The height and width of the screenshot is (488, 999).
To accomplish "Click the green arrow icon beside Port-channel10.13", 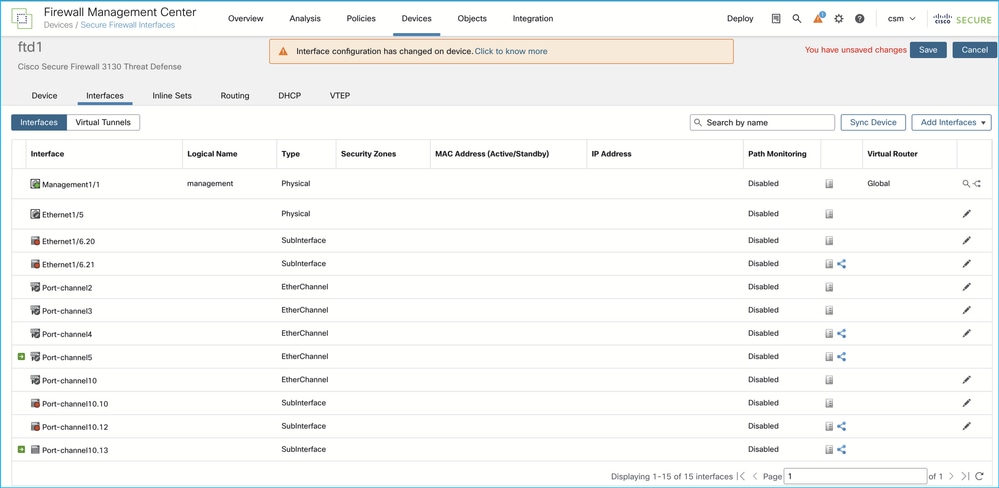I will [21, 449].
